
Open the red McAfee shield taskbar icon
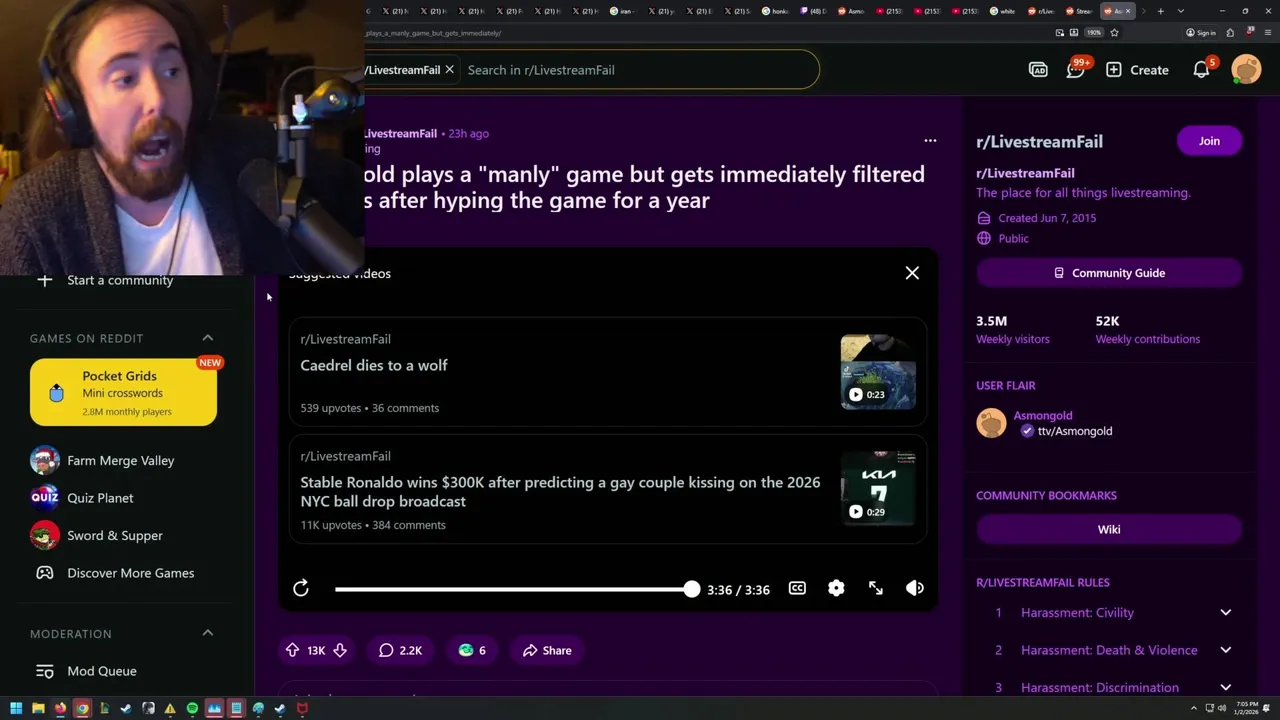(x=302, y=709)
